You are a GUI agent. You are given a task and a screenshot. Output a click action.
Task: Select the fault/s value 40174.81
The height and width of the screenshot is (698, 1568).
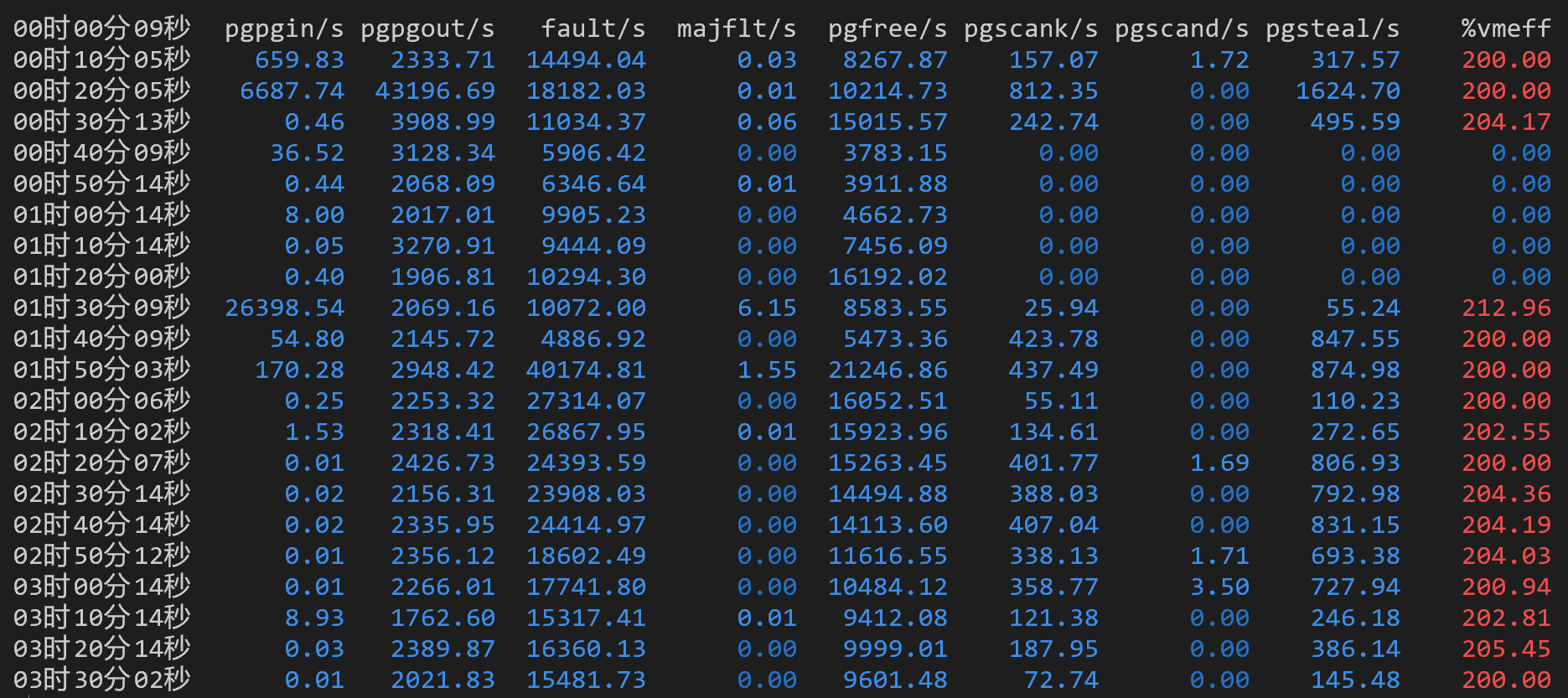[x=586, y=370]
